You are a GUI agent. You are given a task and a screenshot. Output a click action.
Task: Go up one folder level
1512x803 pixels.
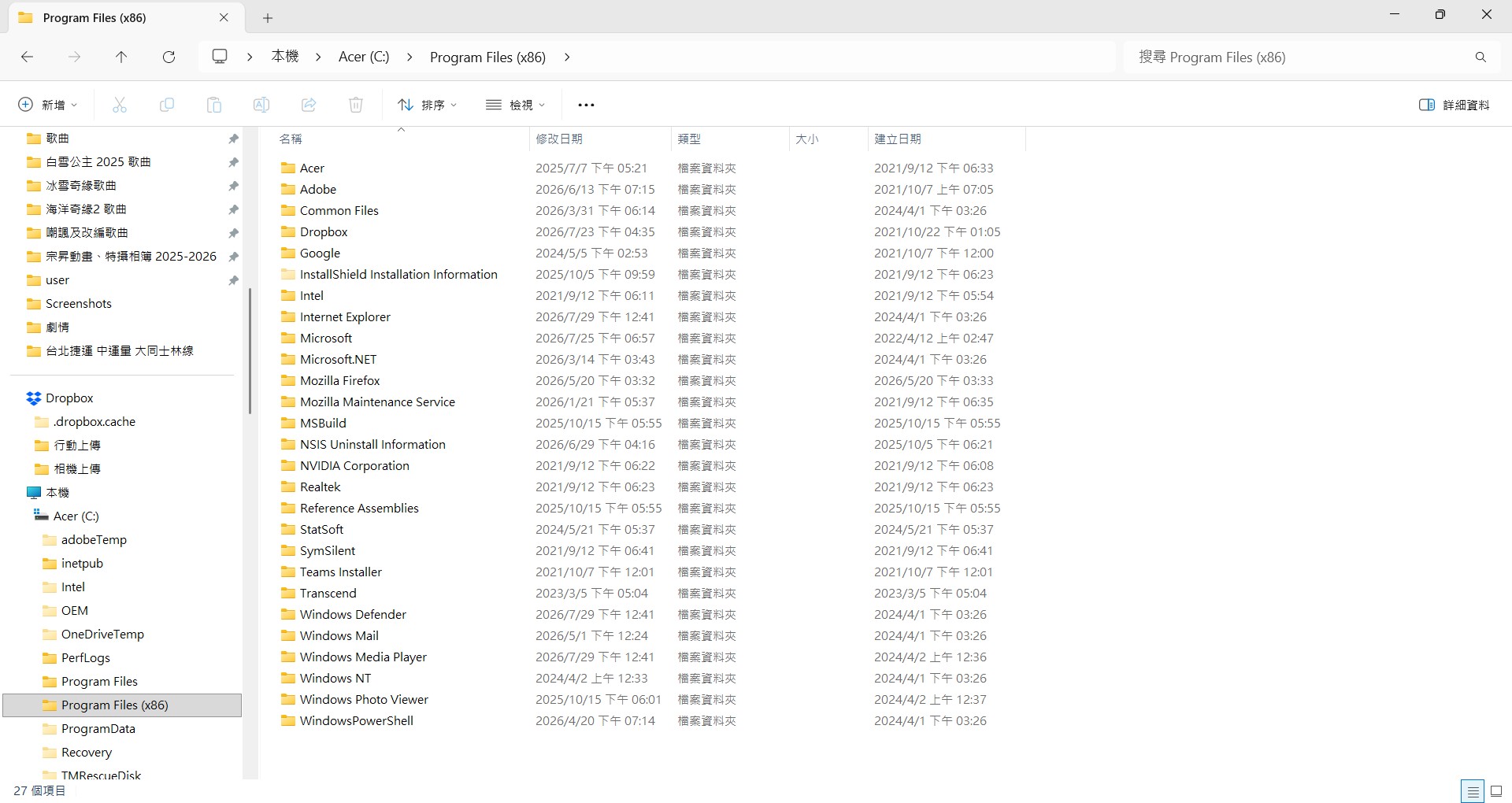click(121, 57)
